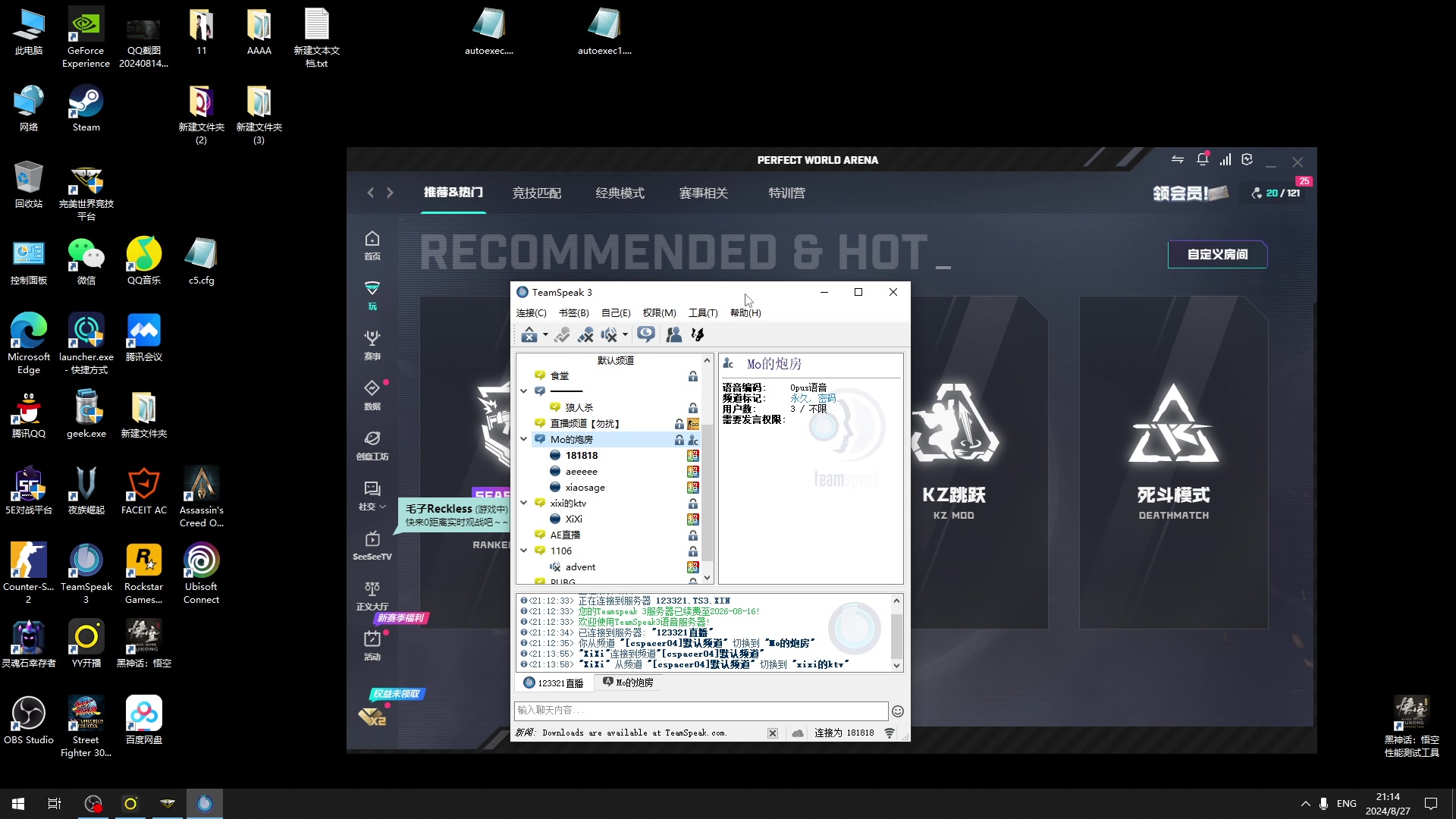Click the cloud sync status icon in TeamSpeak
Image resolution: width=1456 pixels, height=819 pixels.
click(x=797, y=733)
